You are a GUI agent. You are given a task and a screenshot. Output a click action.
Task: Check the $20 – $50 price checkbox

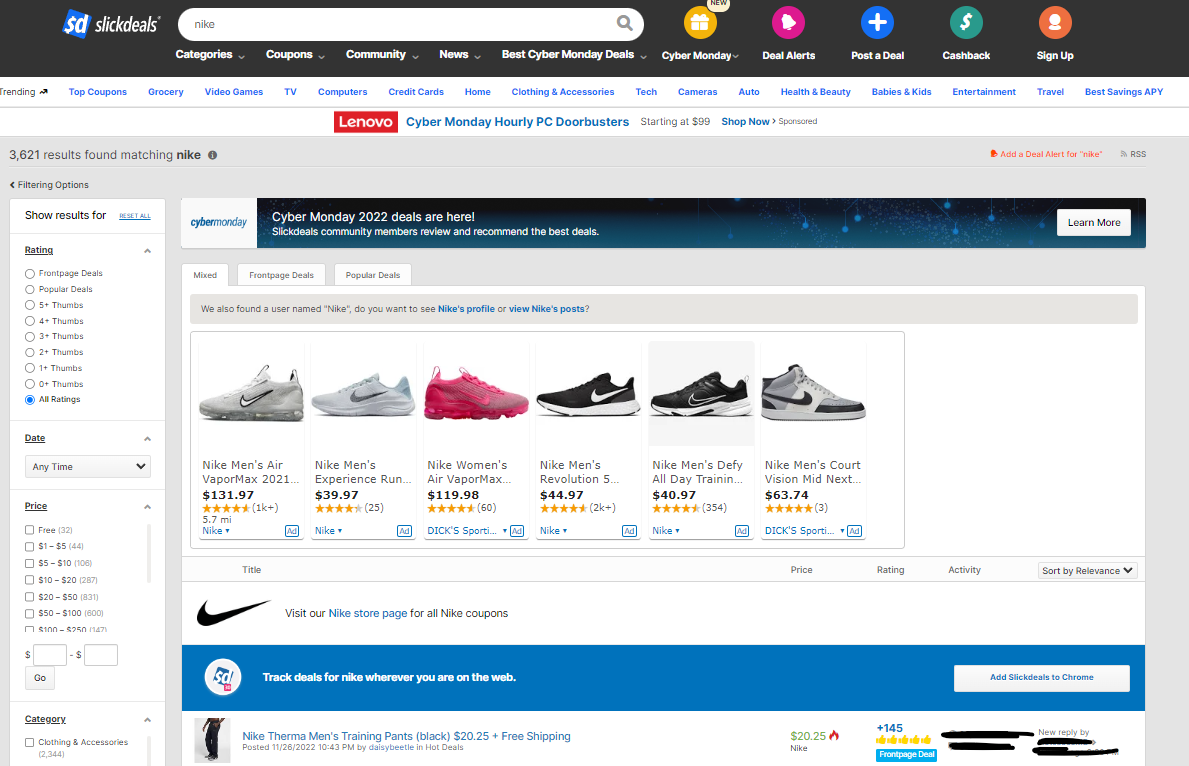pos(30,597)
